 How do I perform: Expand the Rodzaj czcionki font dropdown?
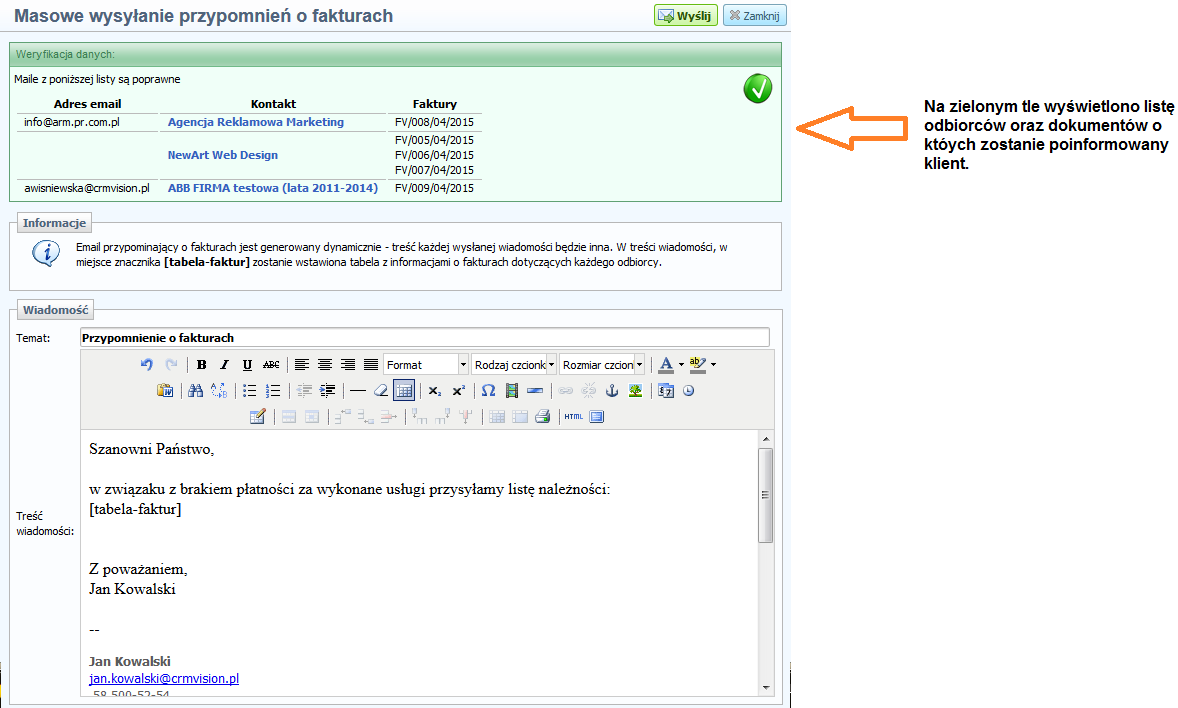pyautogui.click(x=514, y=365)
